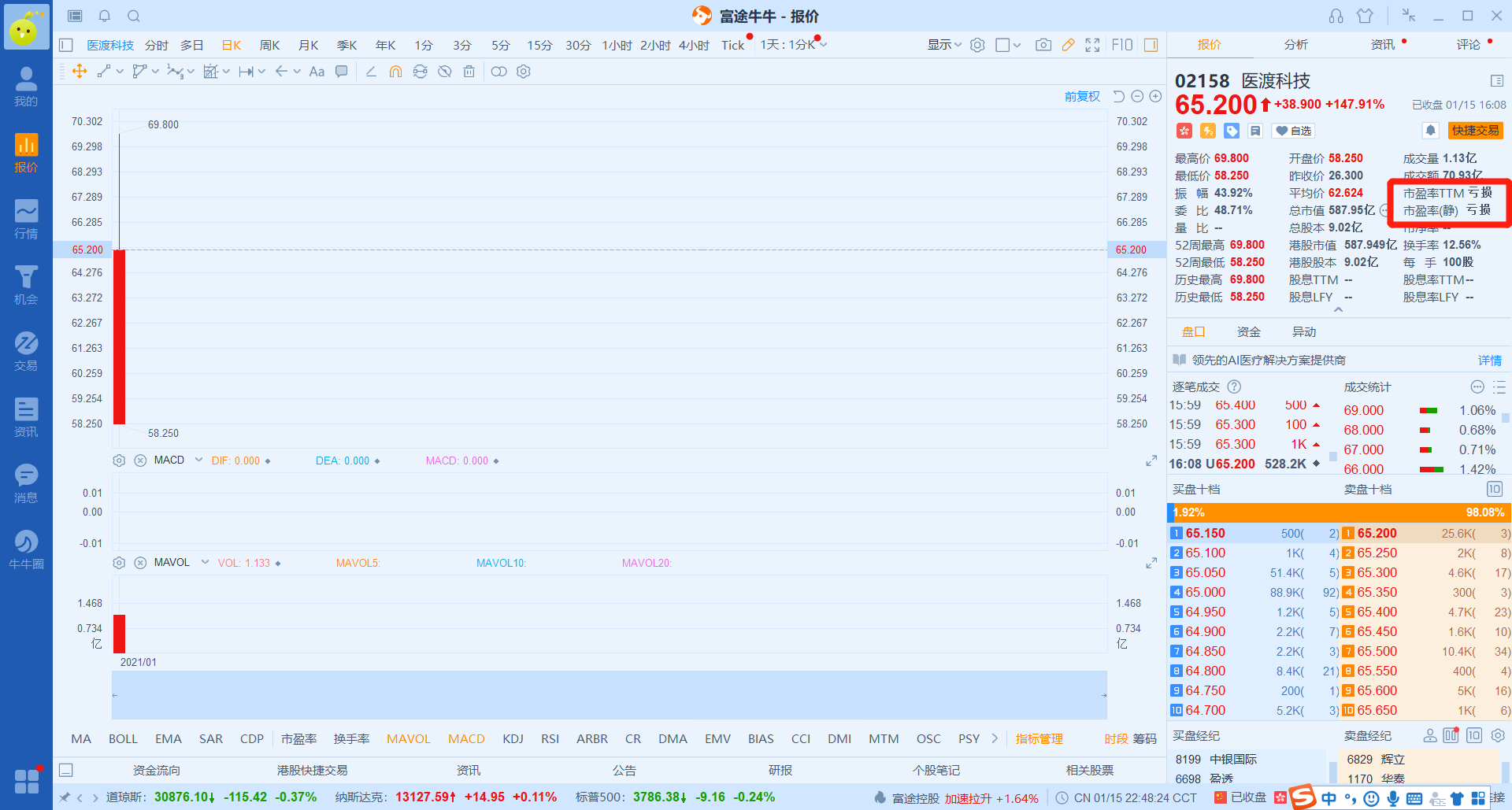Image resolution: width=1512 pixels, height=810 pixels.
Task: Select the Aa text annotation tool
Action: click(317, 72)
